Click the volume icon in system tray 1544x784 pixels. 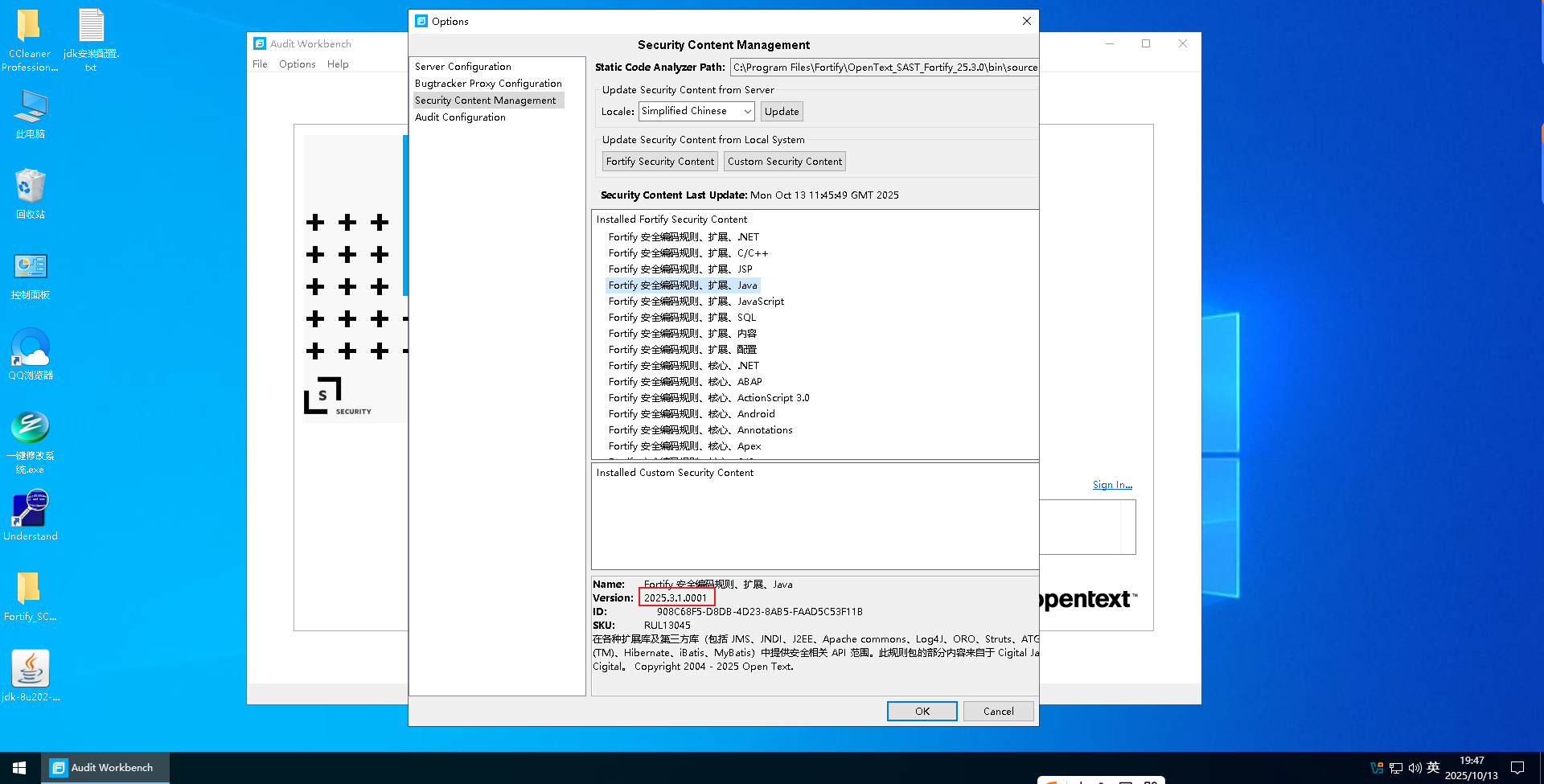click(1415, 768)
